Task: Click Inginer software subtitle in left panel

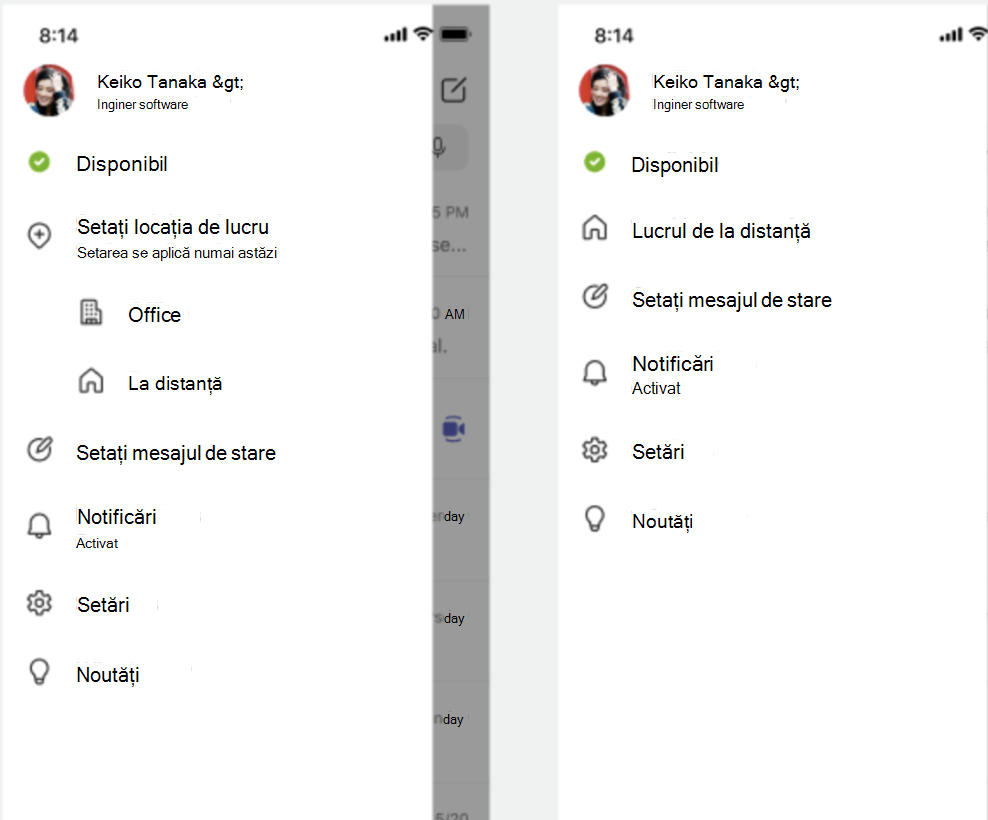Action: (142, 105)
